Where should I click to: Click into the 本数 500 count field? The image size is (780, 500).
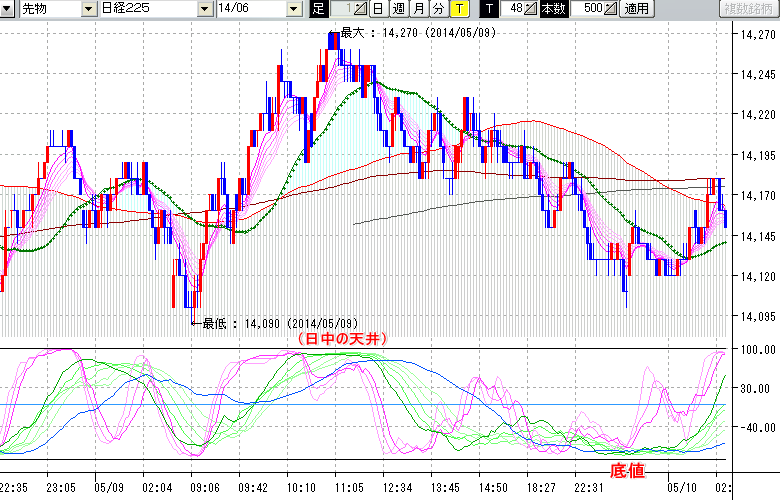coord(588,9)
